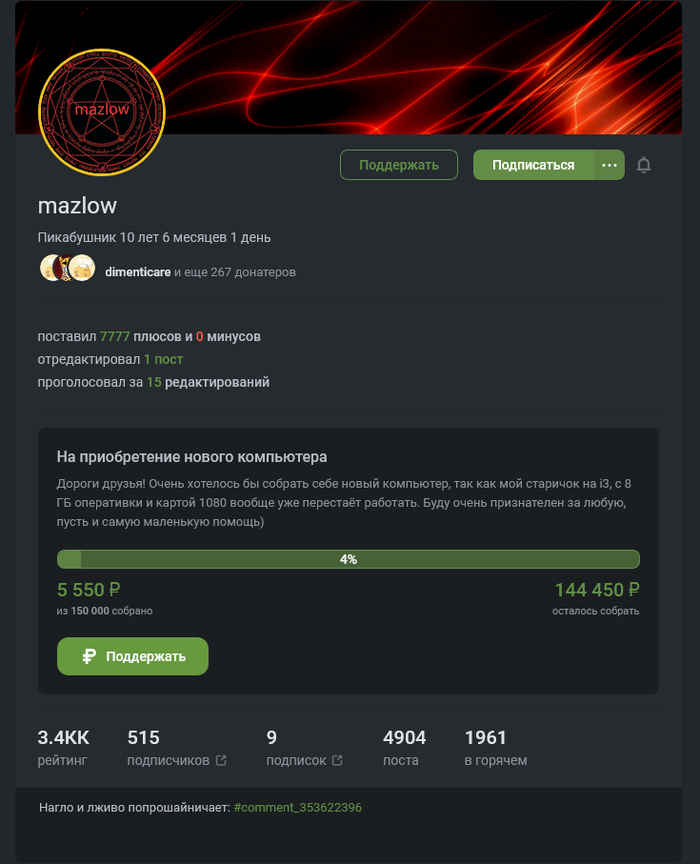Click the outlined Поддержать button near the top
This screenshot has width=700, height=864.
399,165
